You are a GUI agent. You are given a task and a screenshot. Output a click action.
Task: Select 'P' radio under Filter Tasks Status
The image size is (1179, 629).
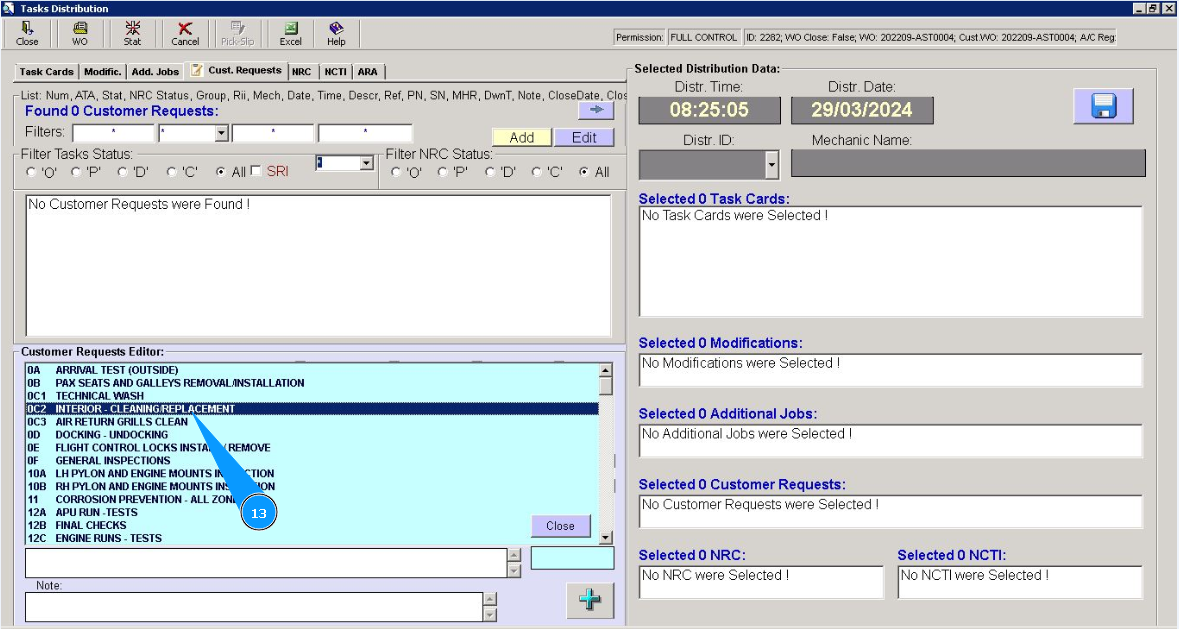point(76,172)
